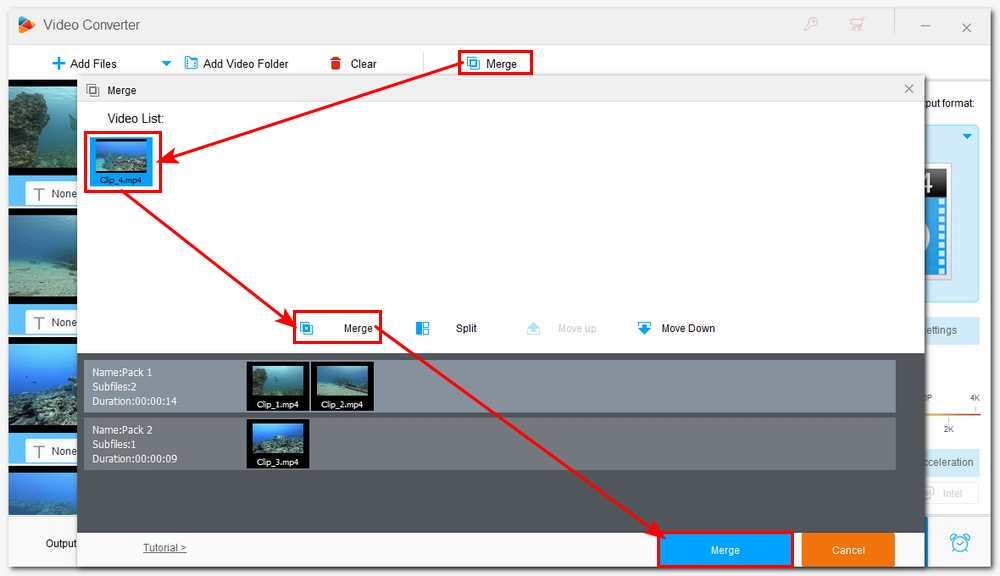Close the Merge dialog
The image size is (1000, 576).
coord(909,89)
